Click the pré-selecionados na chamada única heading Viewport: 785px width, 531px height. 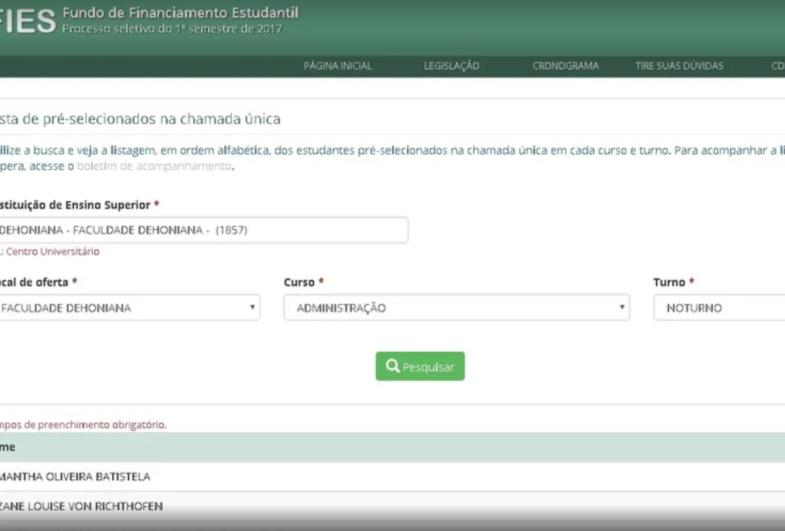click(x=140, y=119)
